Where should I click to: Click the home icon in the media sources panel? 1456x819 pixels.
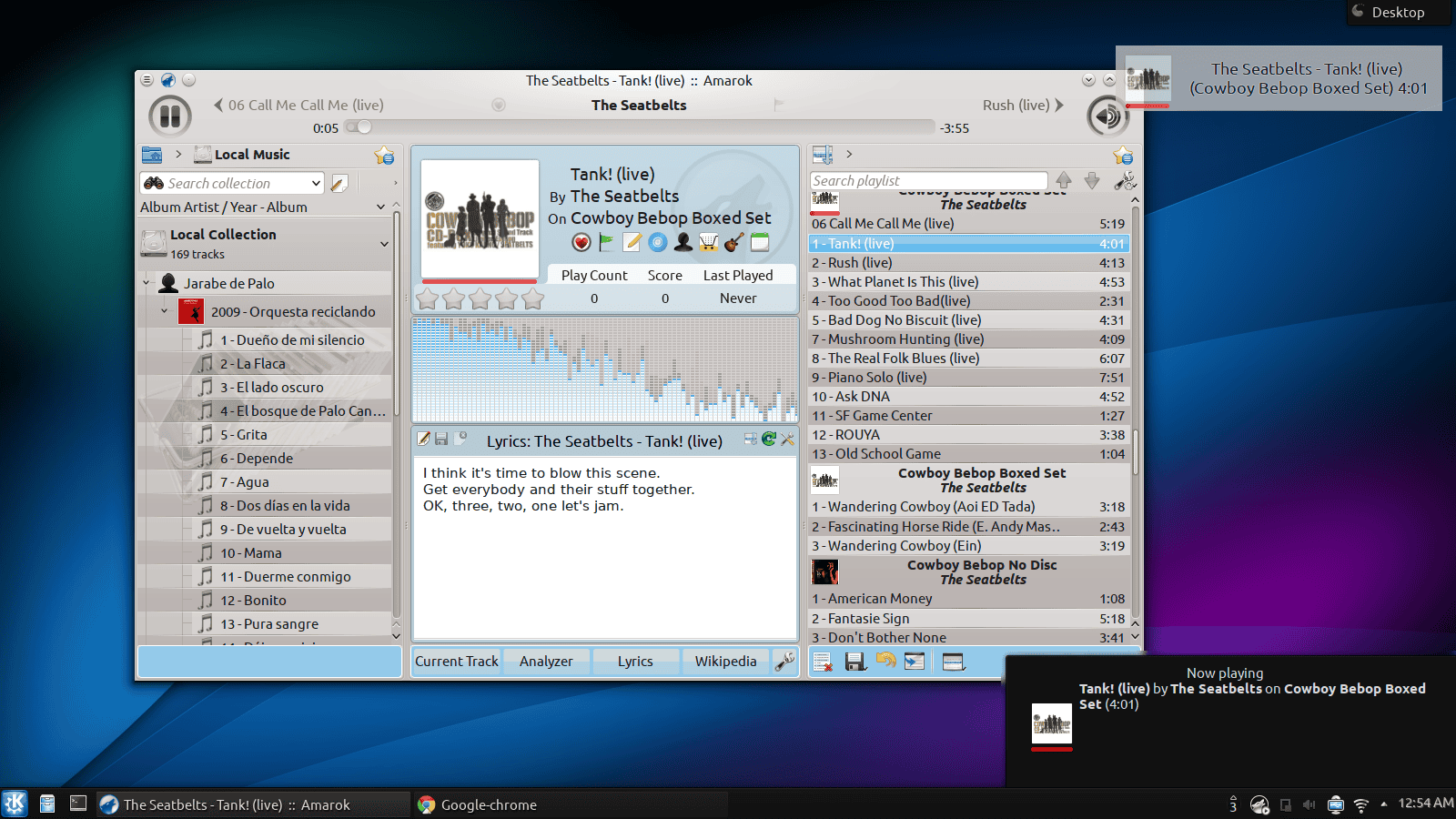[x=152, y=155]
